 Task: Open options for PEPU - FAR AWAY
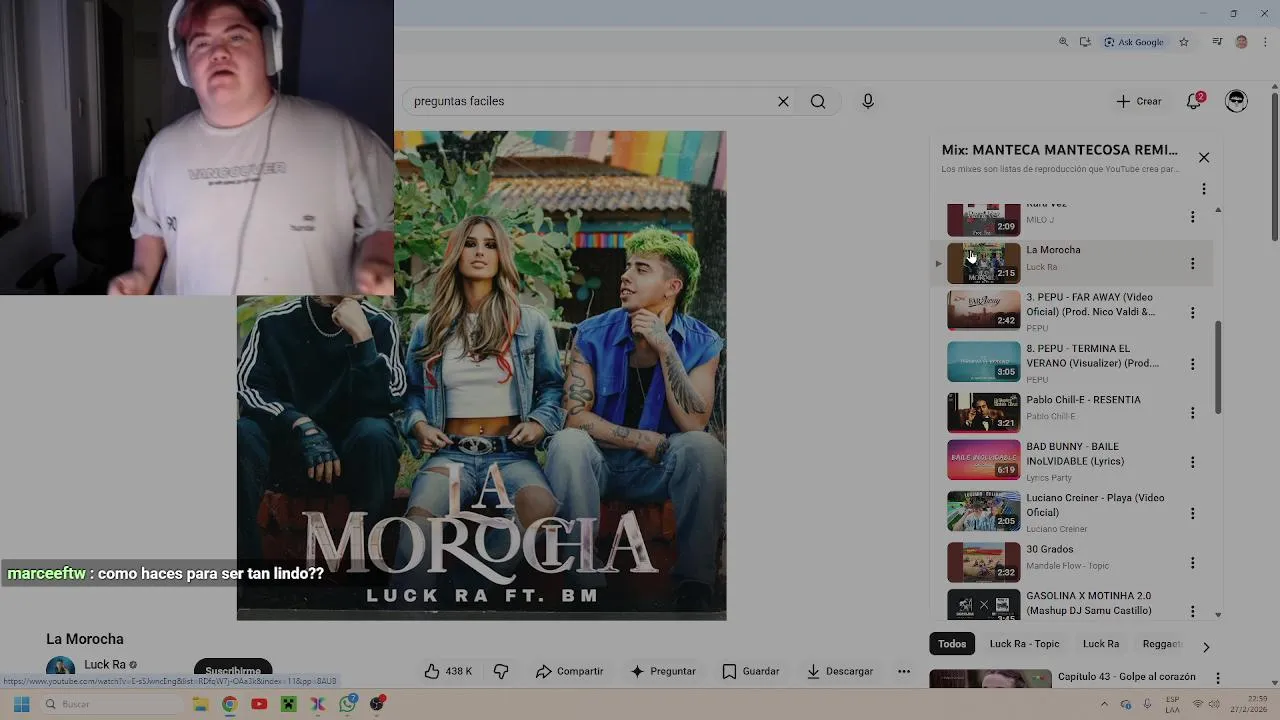pyautogui.click(x=1192, y=313)
